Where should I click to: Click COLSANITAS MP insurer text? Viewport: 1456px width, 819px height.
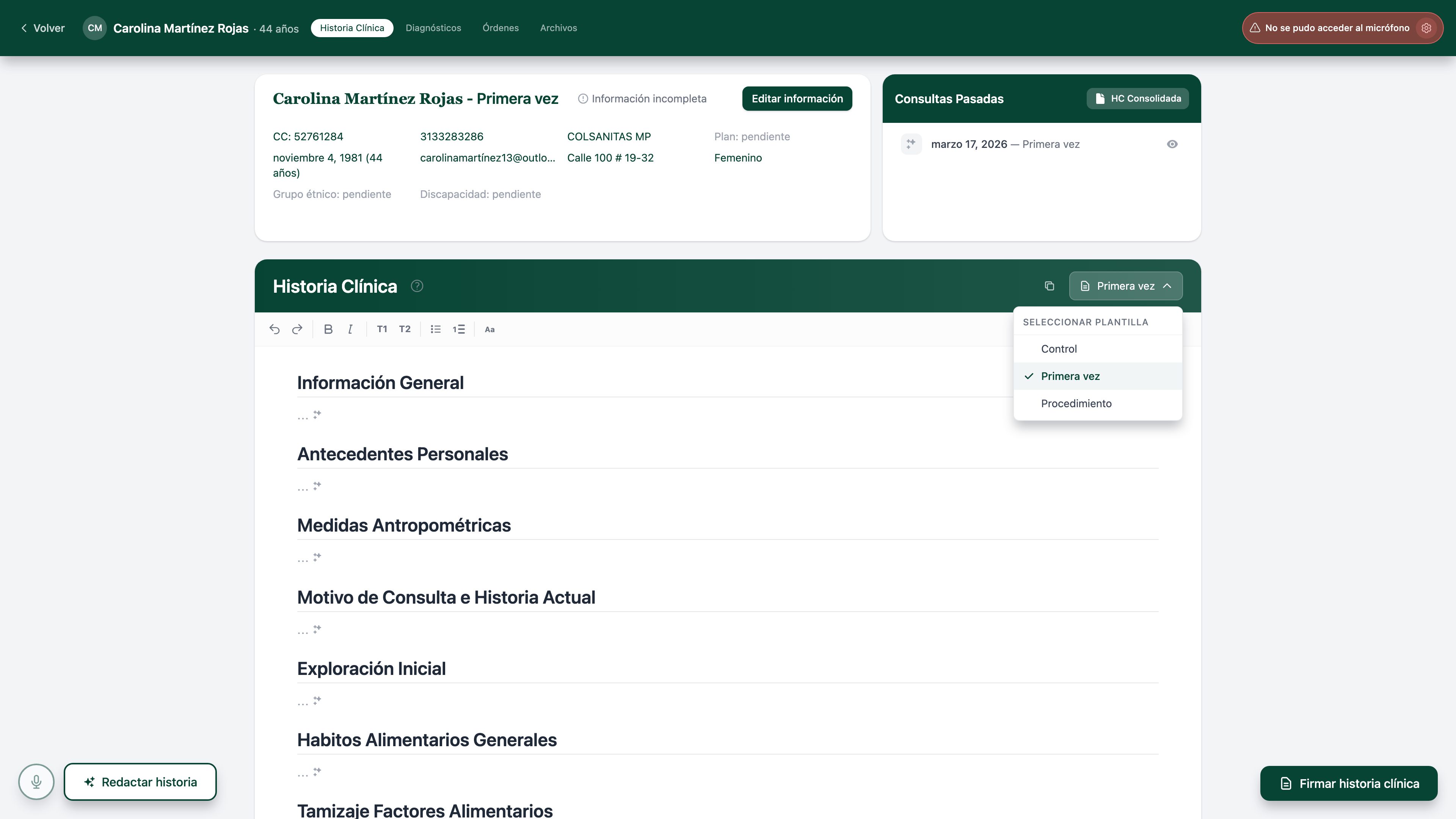tap(609, 136)
